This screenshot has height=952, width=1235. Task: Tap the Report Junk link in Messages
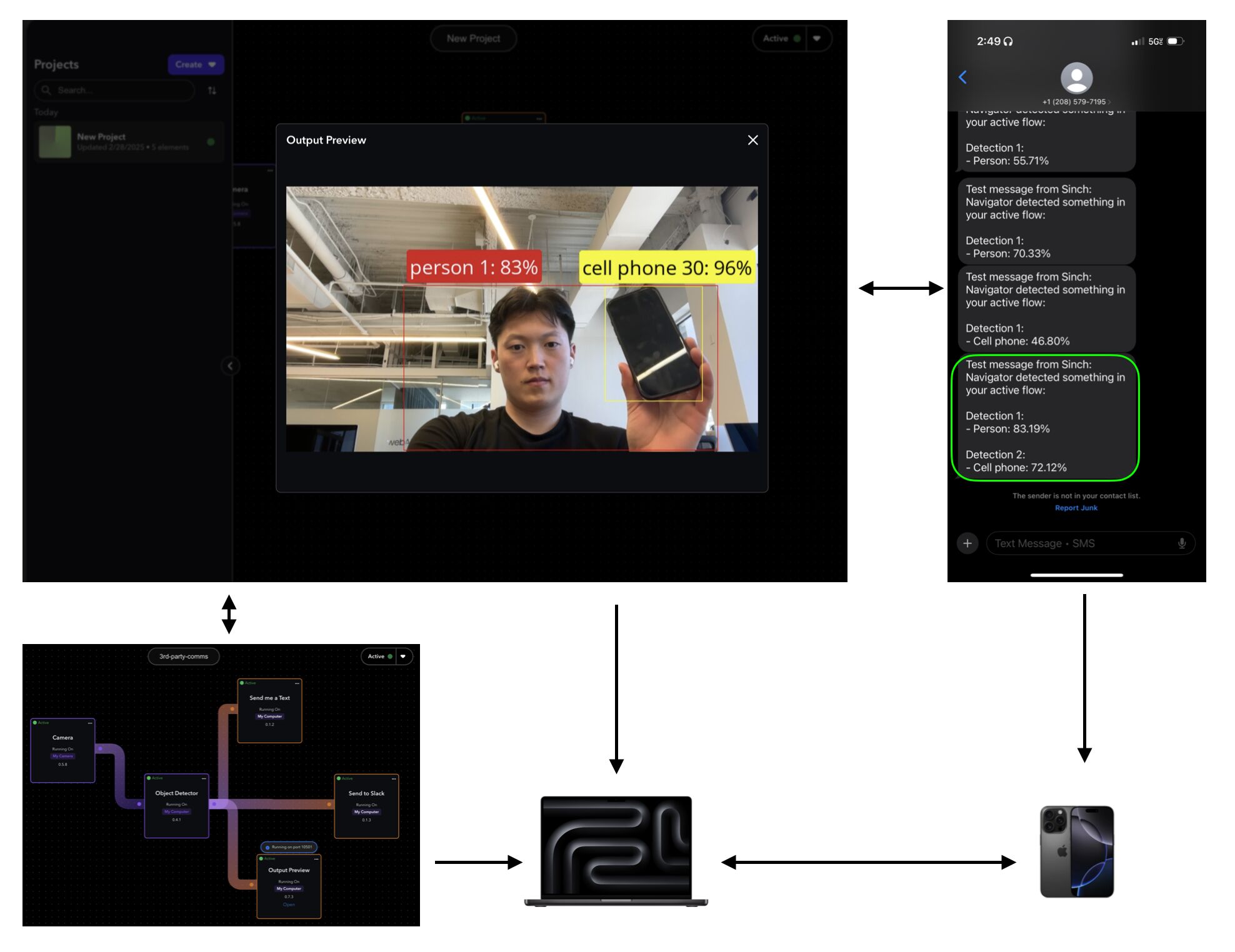[1076, 508]
